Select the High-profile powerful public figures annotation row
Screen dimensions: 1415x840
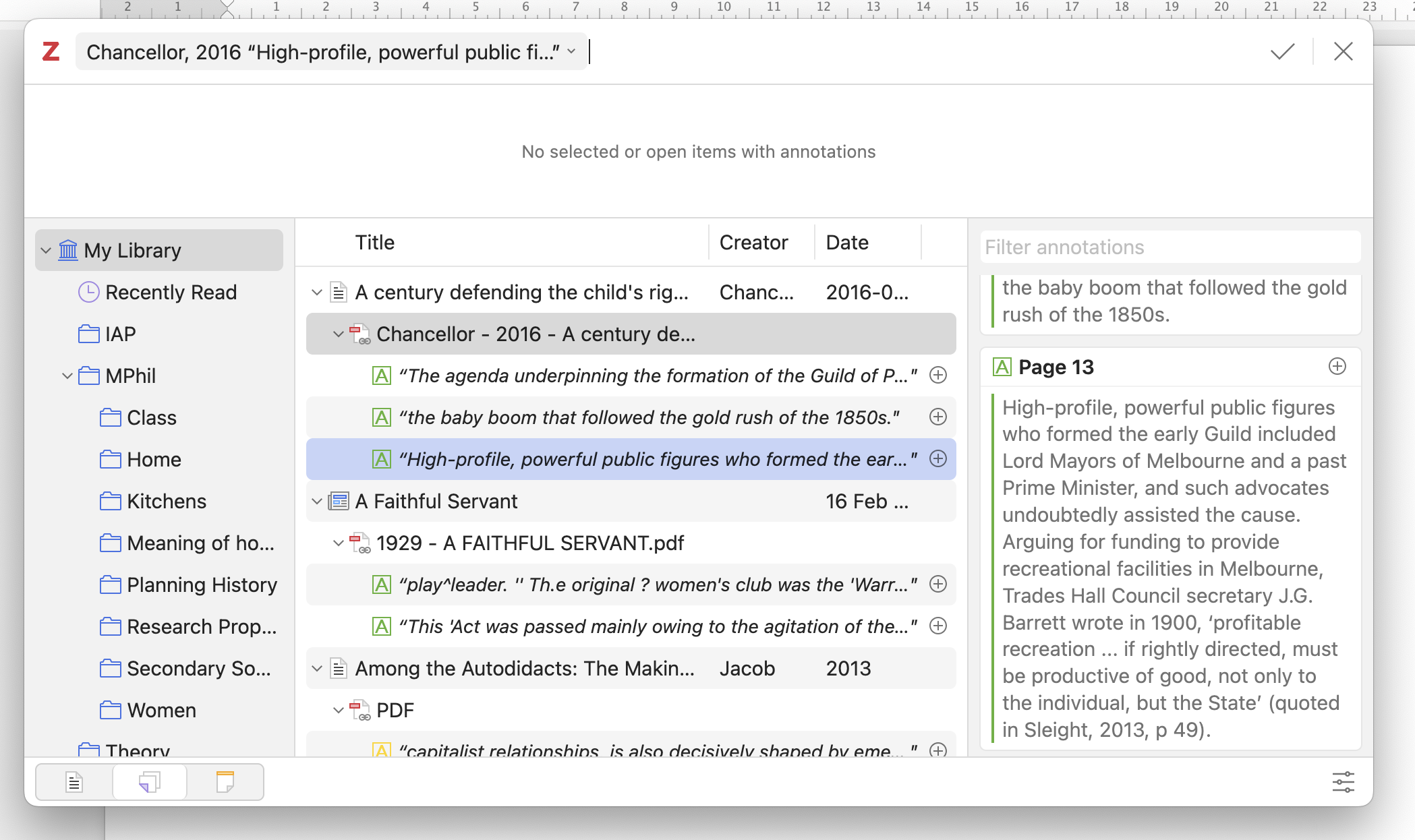(631, 459)
